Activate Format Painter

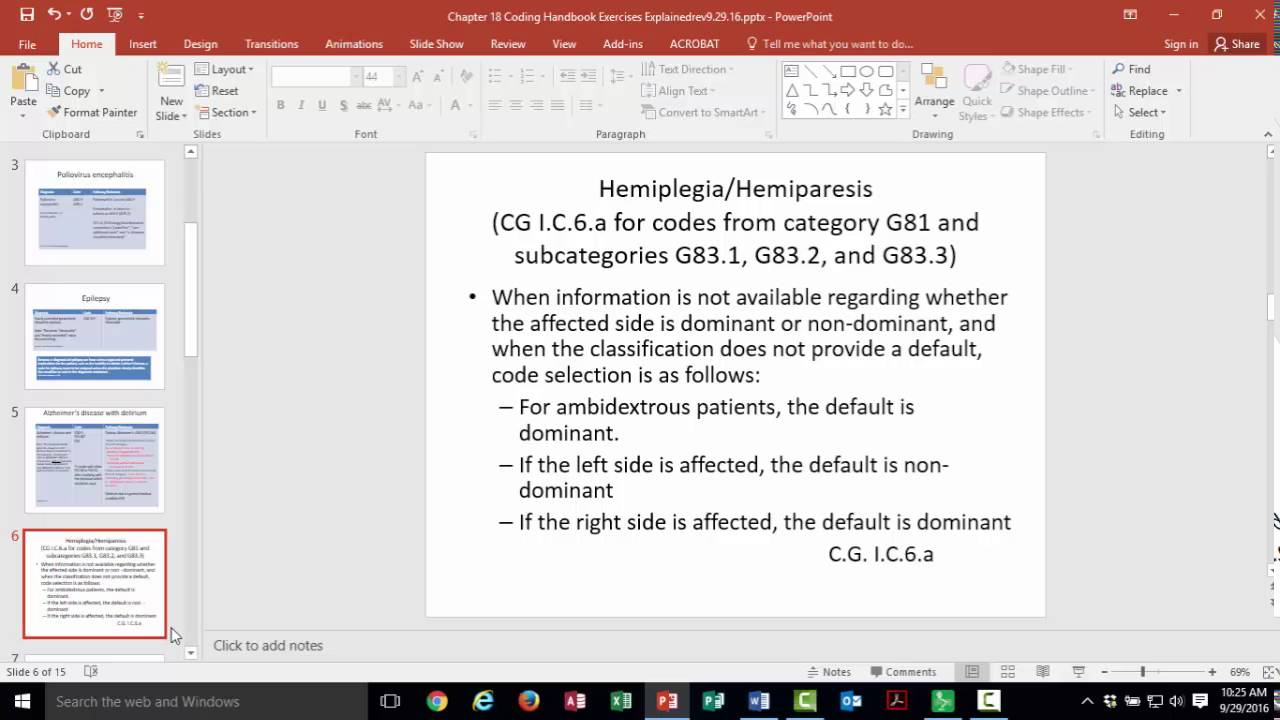(x=91, y=112)
